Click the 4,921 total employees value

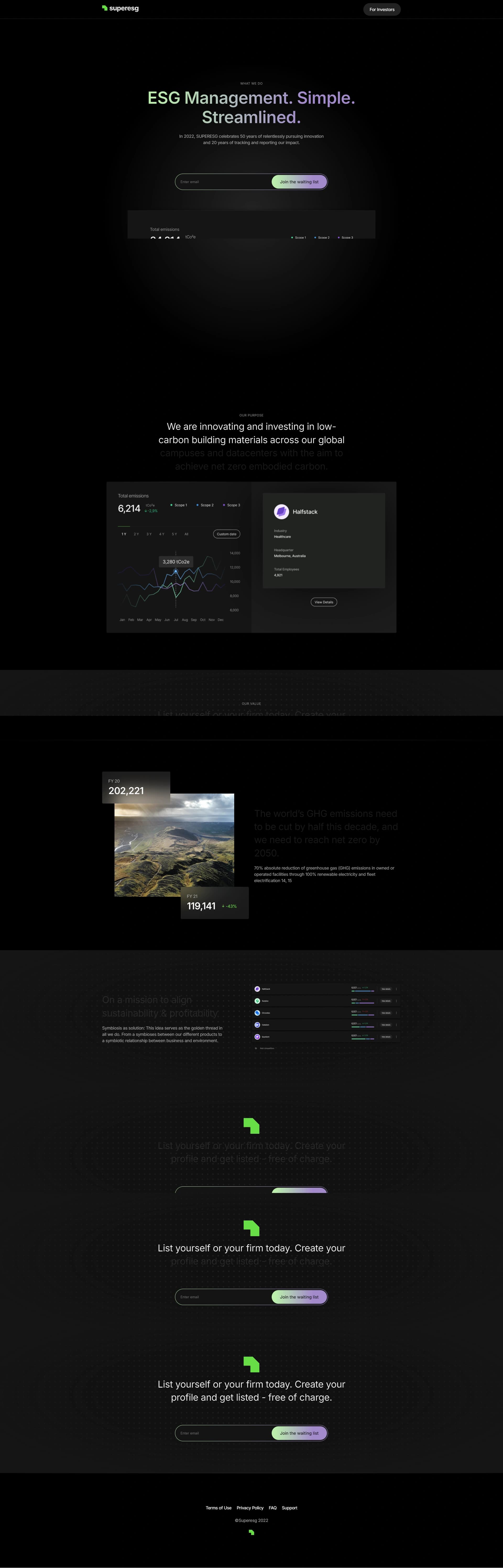[x=278, y=575]
